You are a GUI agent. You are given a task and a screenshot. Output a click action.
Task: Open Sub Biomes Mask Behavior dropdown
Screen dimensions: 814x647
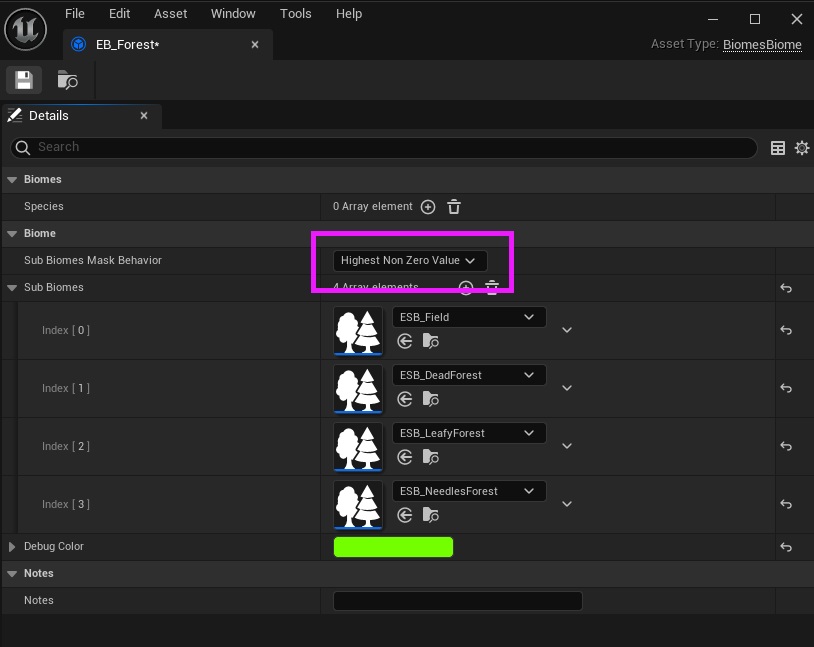409,260
